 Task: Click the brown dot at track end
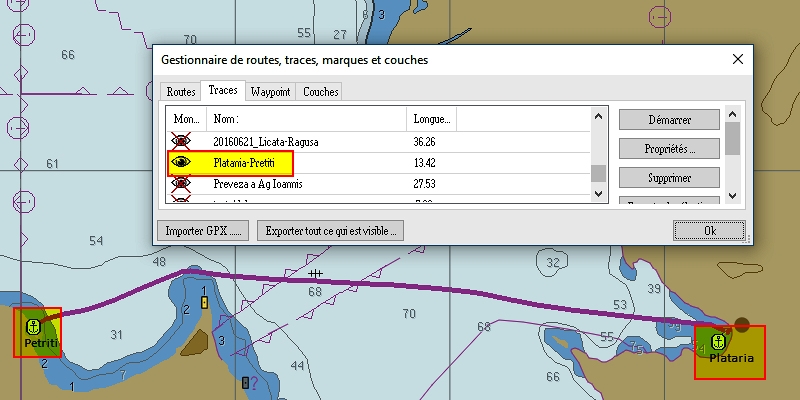coord(741,325)
